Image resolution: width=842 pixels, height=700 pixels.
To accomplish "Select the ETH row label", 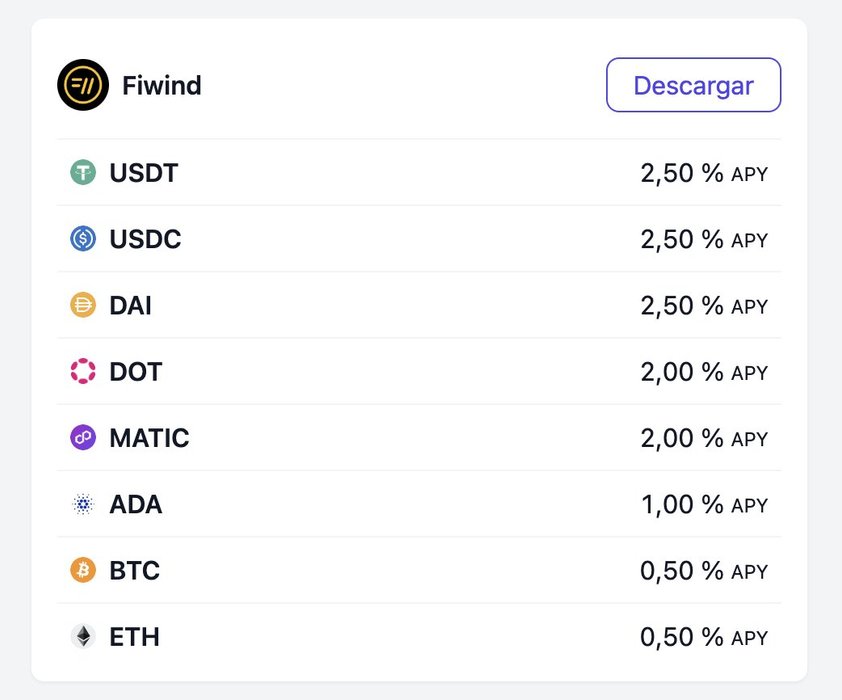I will click(135, 637).
